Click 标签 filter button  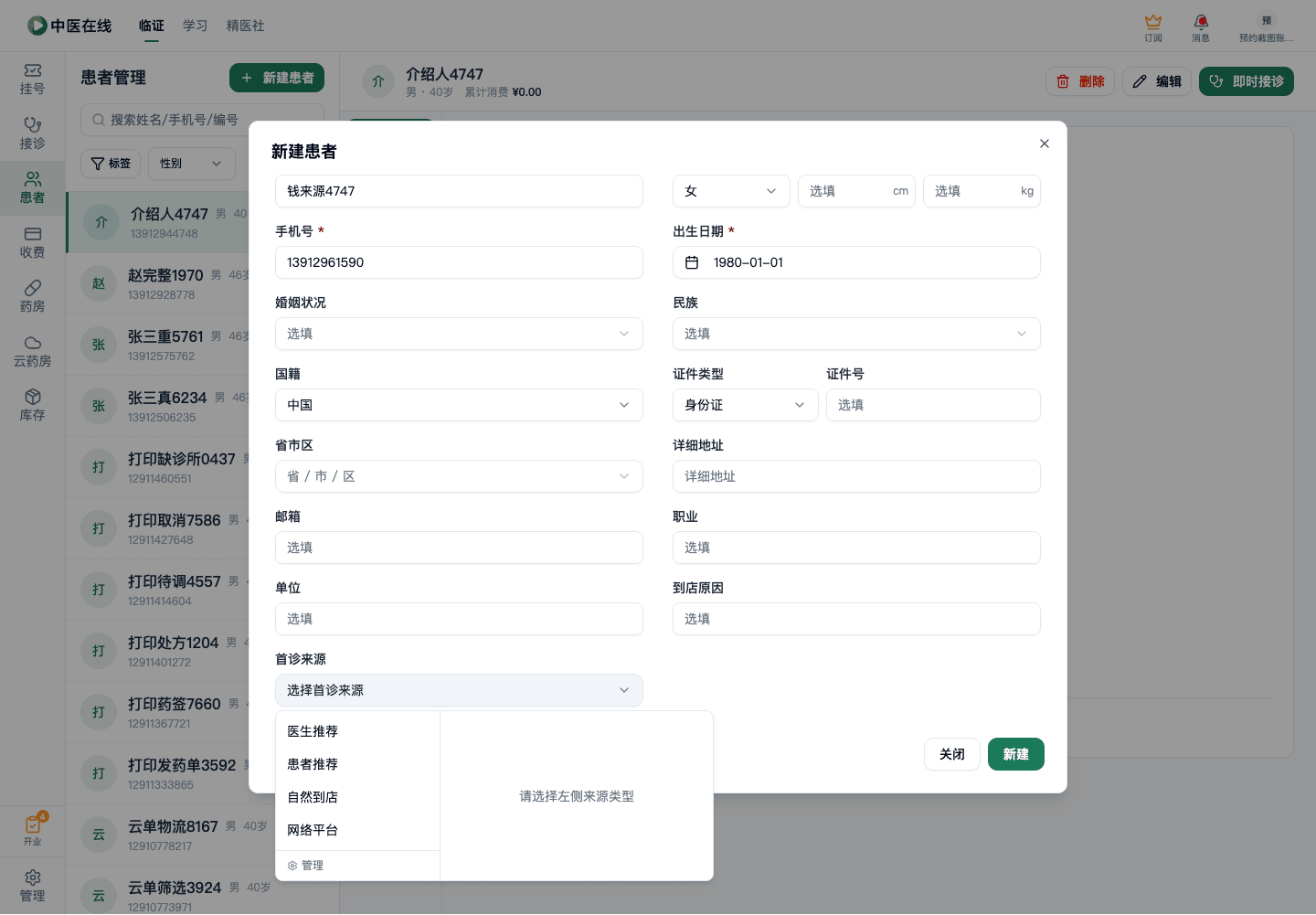click(x=111, y=164)
